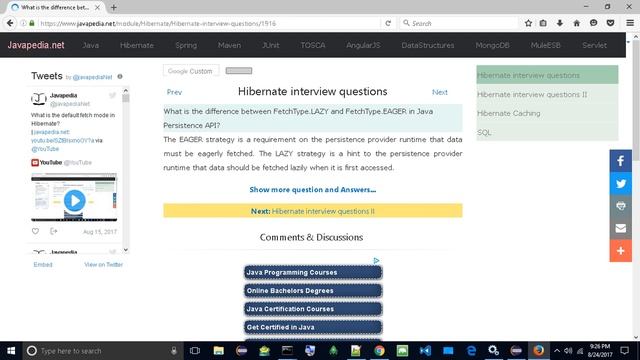Open Google Chrome from taskbar
Viewport: 640px width, 360px height.
pyautogui.click(x=379, y=351)
